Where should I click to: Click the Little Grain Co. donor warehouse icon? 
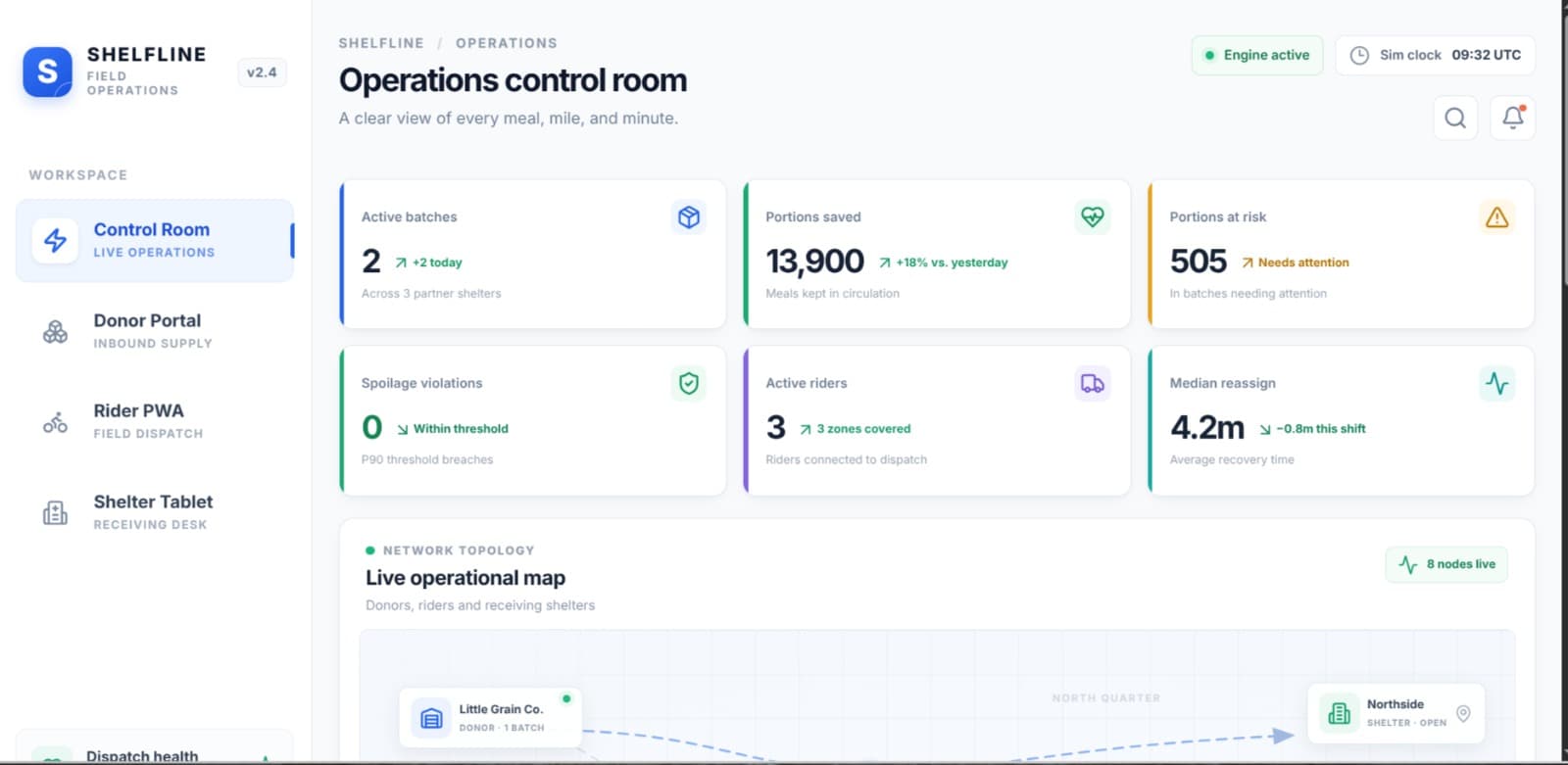[431, 718]
